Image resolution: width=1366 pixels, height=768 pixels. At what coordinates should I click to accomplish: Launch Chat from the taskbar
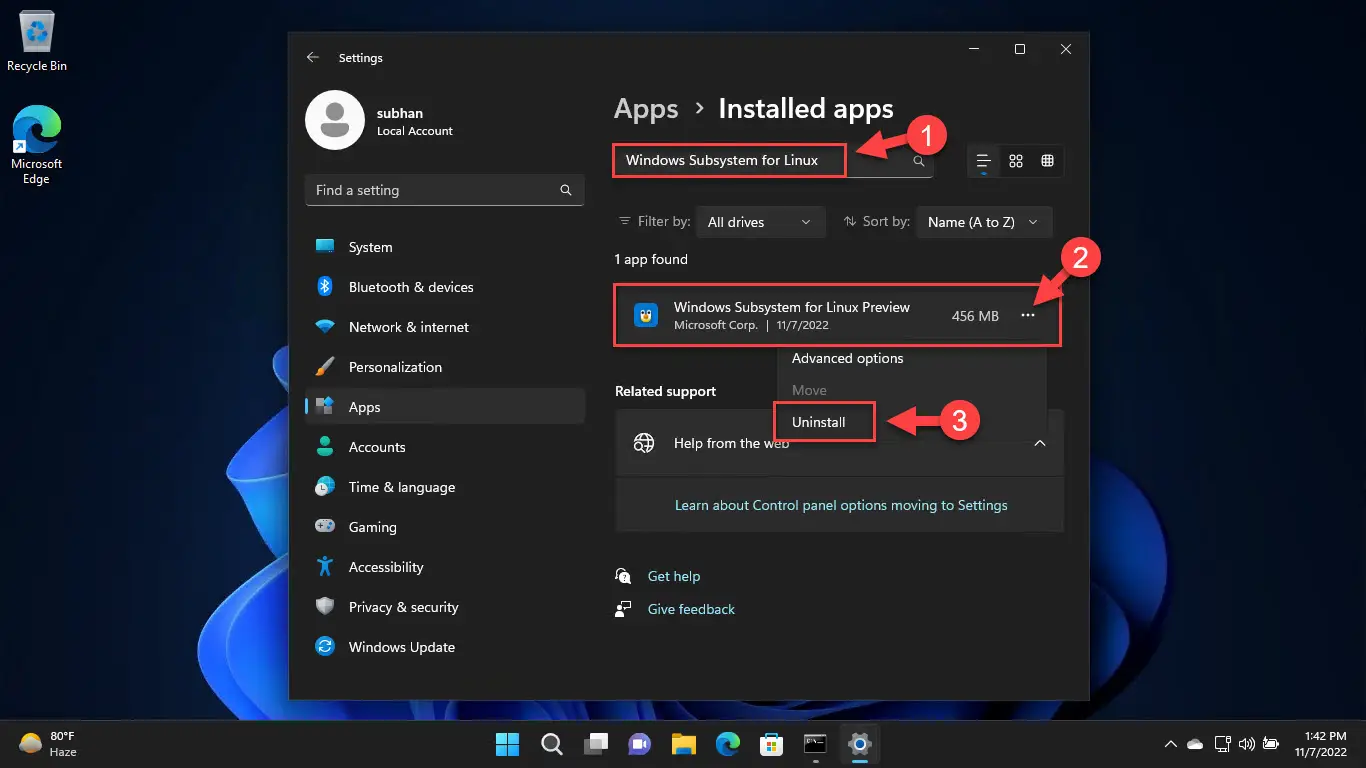coord(639,744)
